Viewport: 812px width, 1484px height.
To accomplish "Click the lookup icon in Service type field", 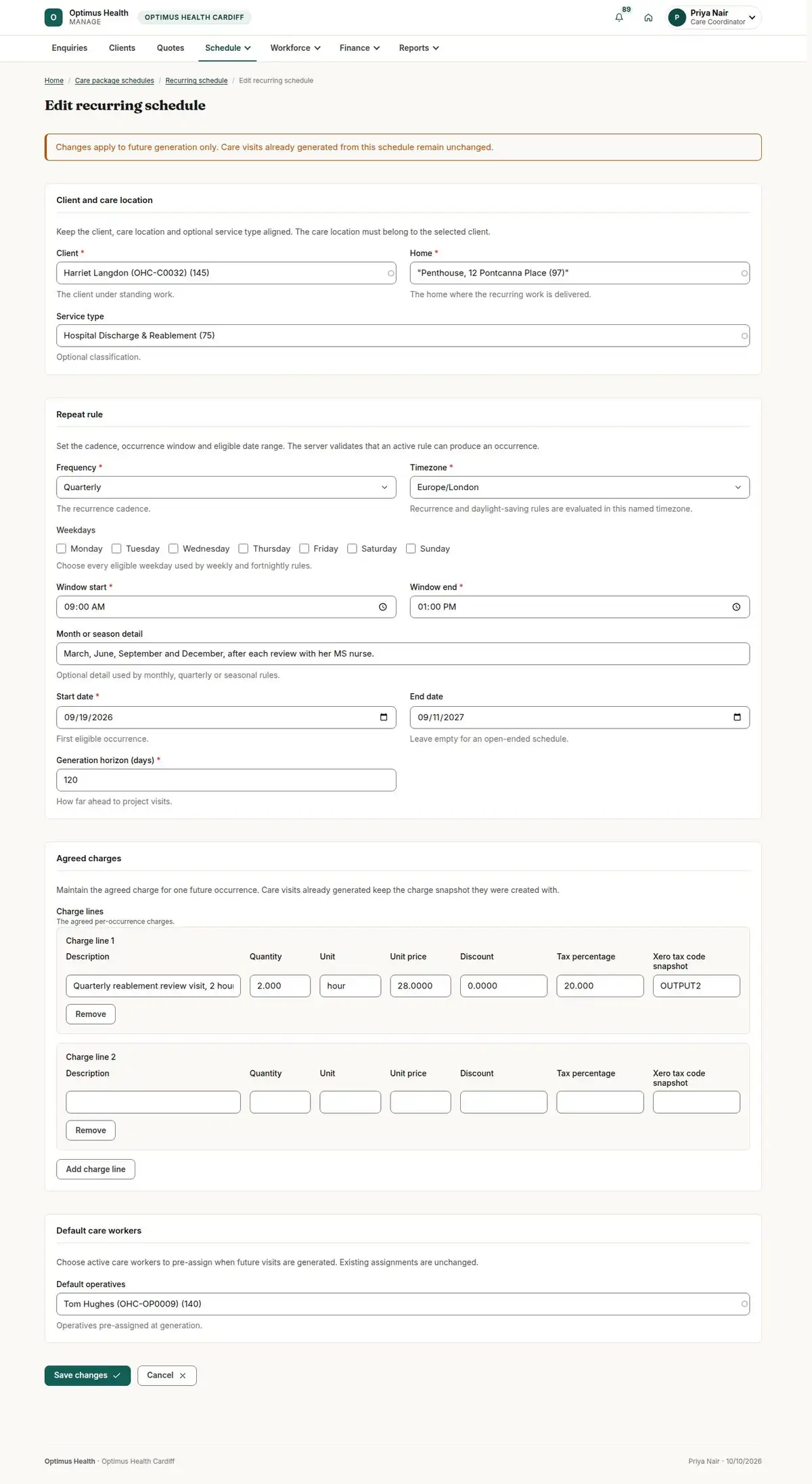I will pyautogui.click(x=744, y=336).
